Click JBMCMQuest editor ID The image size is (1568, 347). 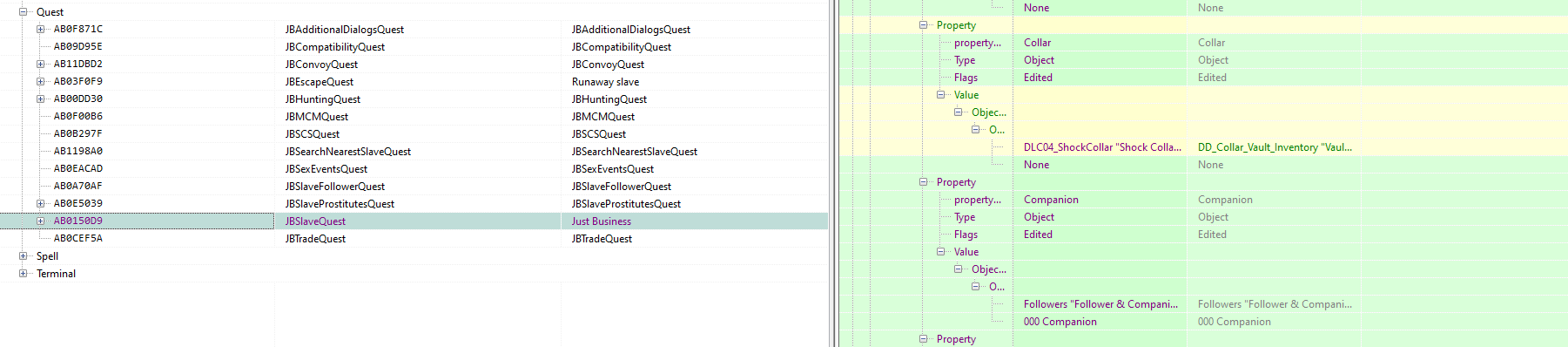pos(317,117)
